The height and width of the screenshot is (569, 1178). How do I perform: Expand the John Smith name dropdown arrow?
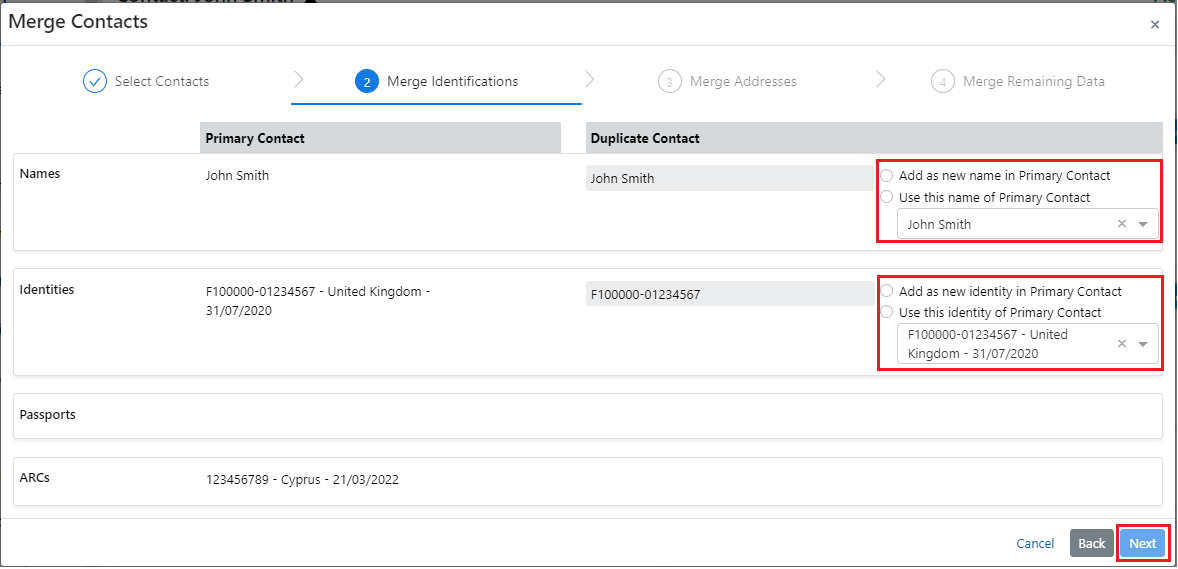click(1143, 225)
